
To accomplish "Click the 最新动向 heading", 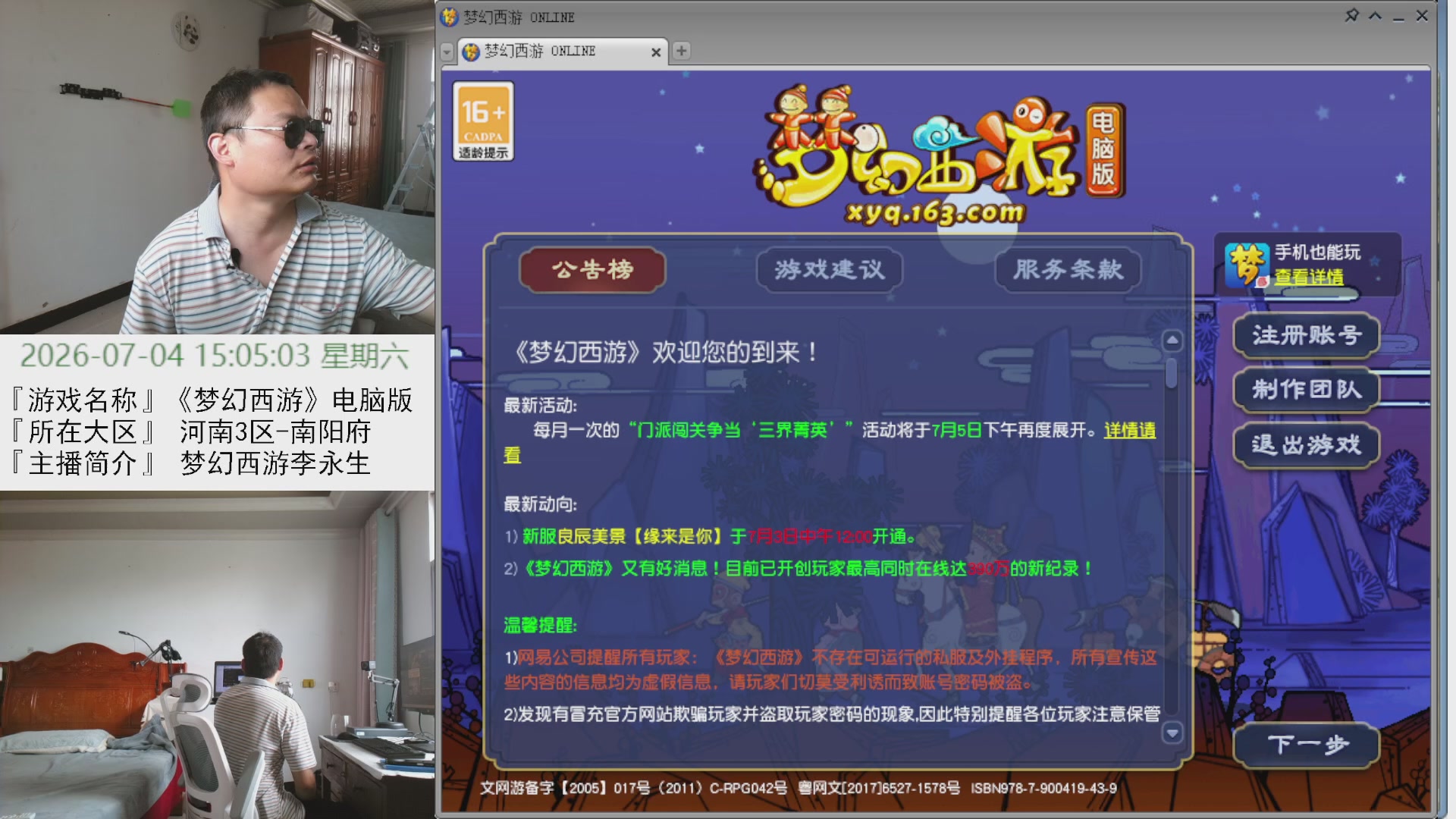I will 541,504.
